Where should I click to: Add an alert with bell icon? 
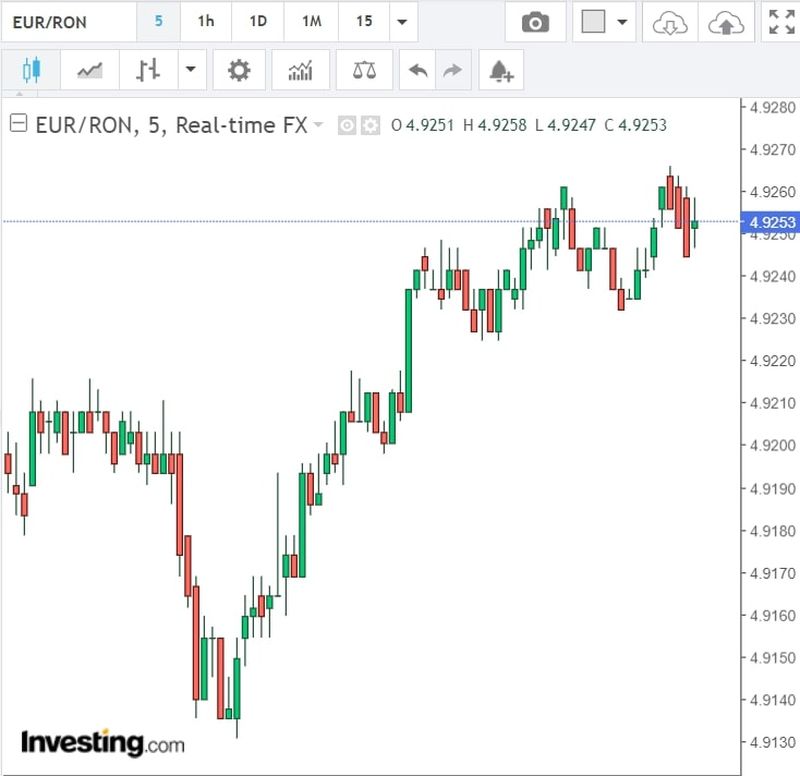(x=501, y=70)
